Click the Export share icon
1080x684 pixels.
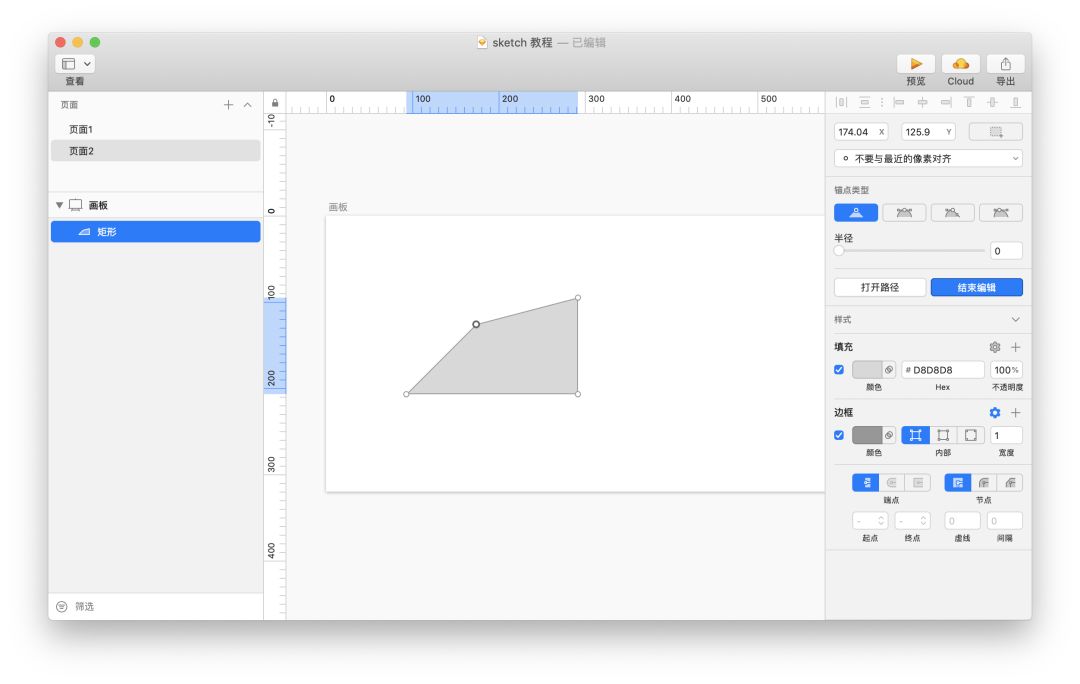(x=1005, y=64)
